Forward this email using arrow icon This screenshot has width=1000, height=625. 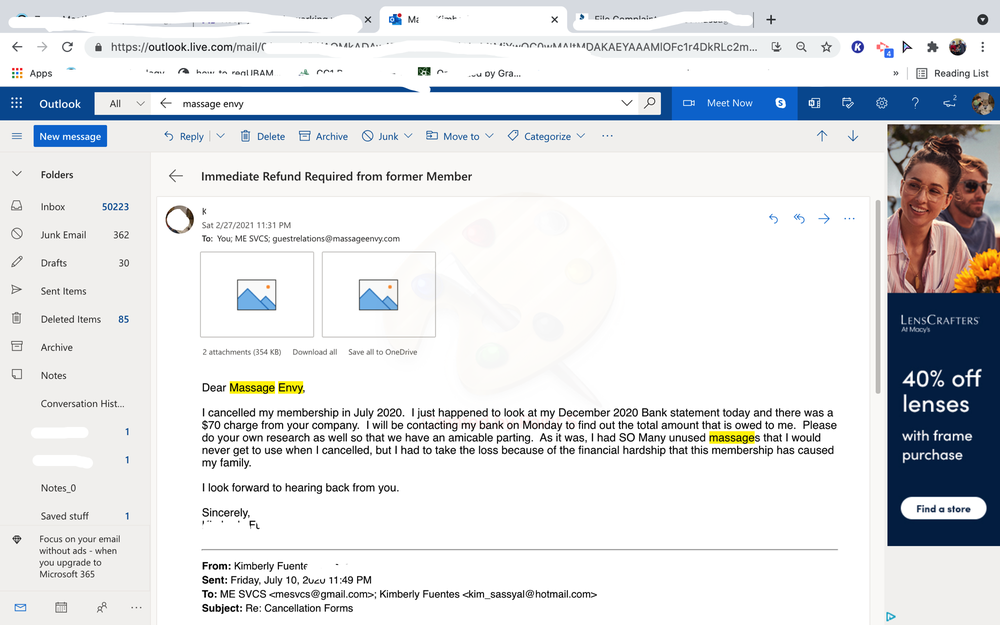point(824,218)
